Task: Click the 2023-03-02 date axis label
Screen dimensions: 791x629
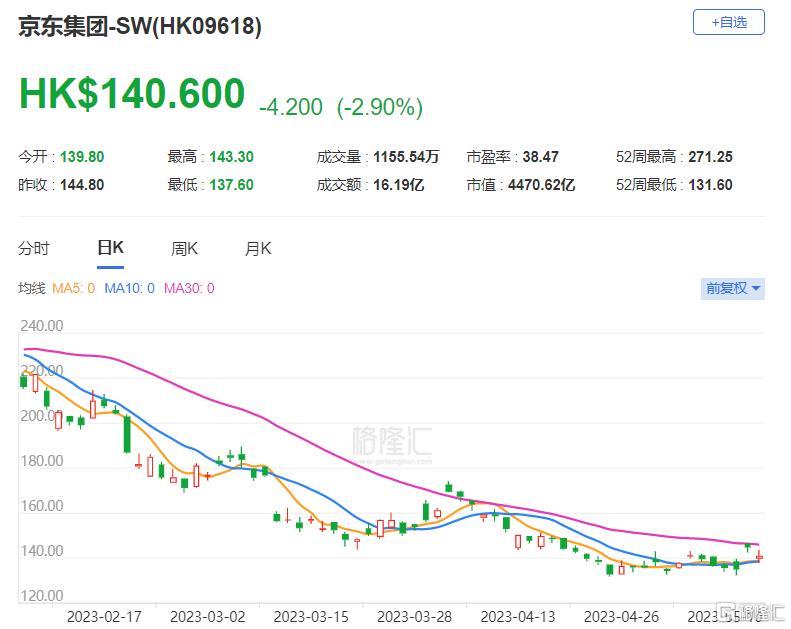Action: (x=207, y=617)
